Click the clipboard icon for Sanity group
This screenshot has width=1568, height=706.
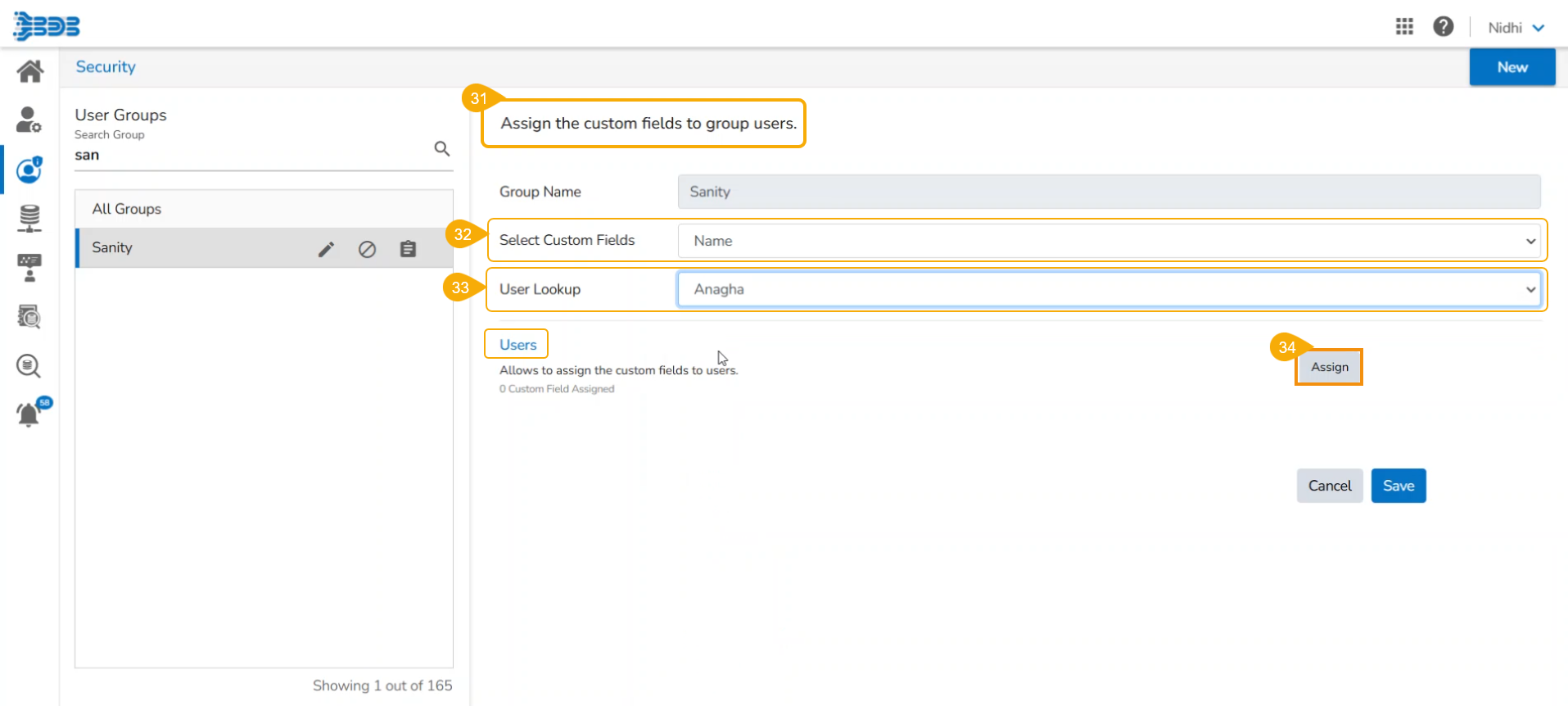pos(408,249)
